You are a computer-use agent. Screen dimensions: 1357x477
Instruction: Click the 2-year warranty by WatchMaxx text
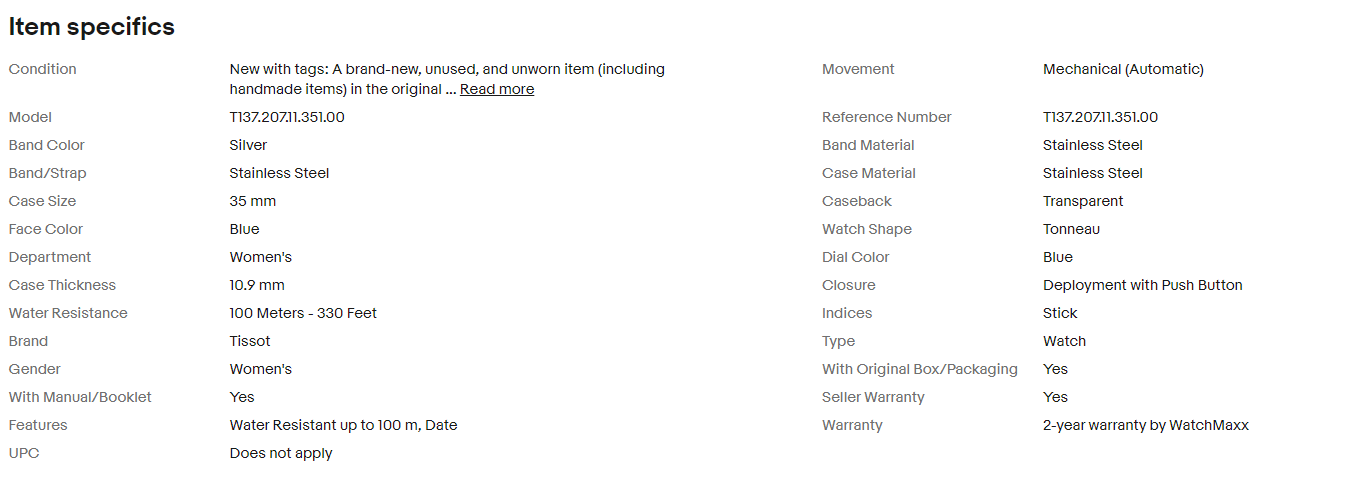pos(1145,425)
